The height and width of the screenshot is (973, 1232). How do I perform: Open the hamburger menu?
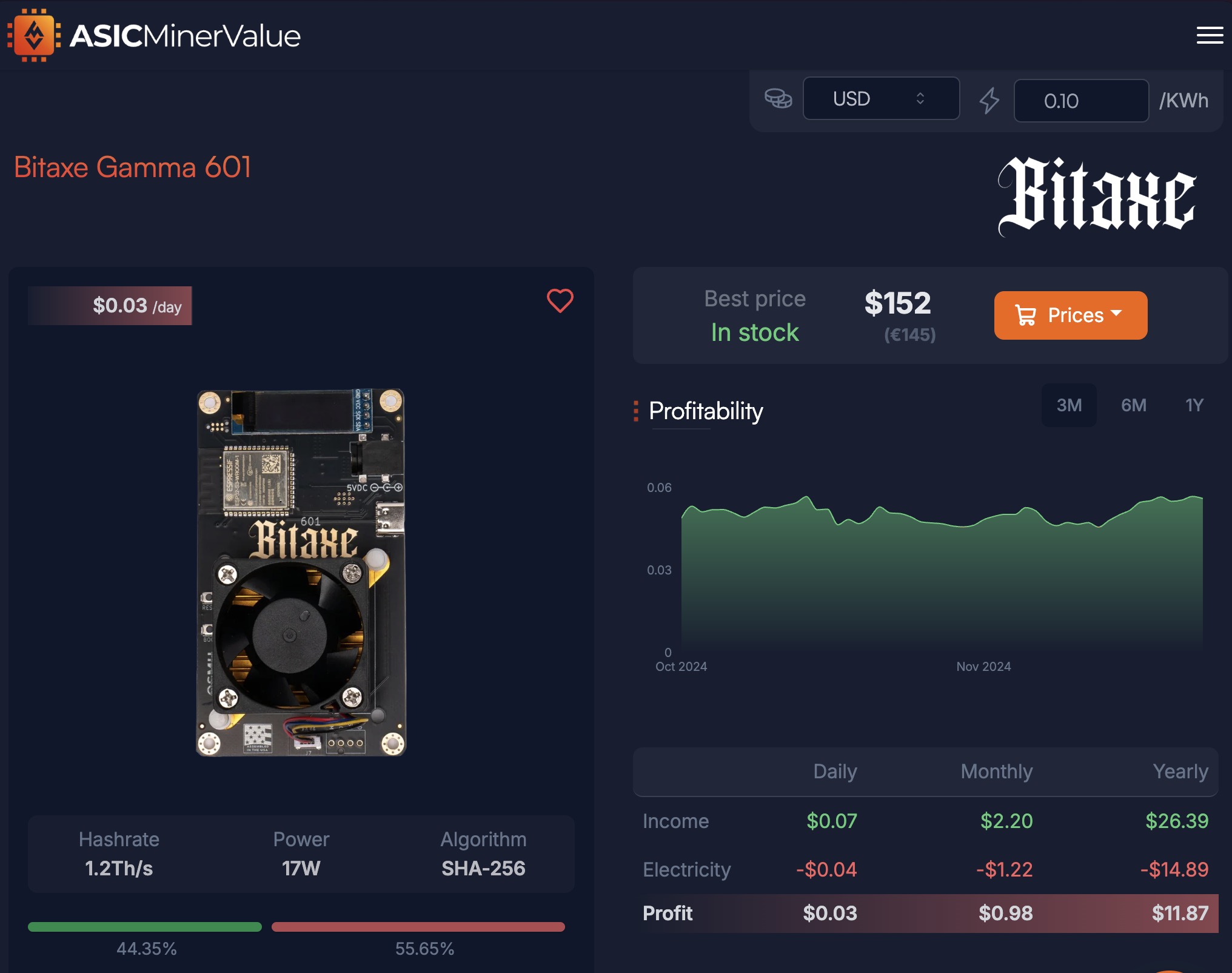pyautogui.click(x=1210, y=35)
